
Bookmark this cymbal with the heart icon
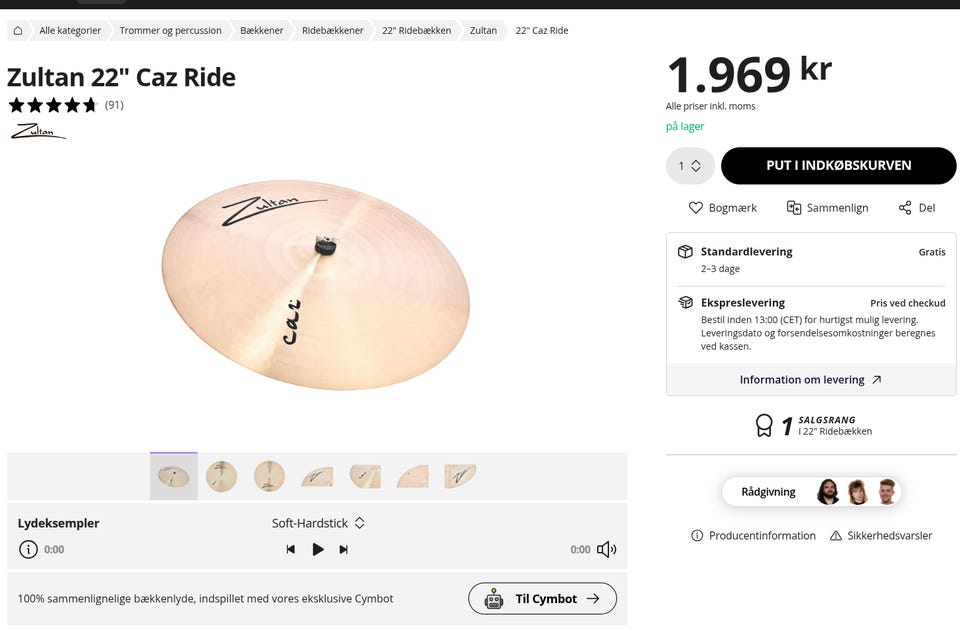722,208
